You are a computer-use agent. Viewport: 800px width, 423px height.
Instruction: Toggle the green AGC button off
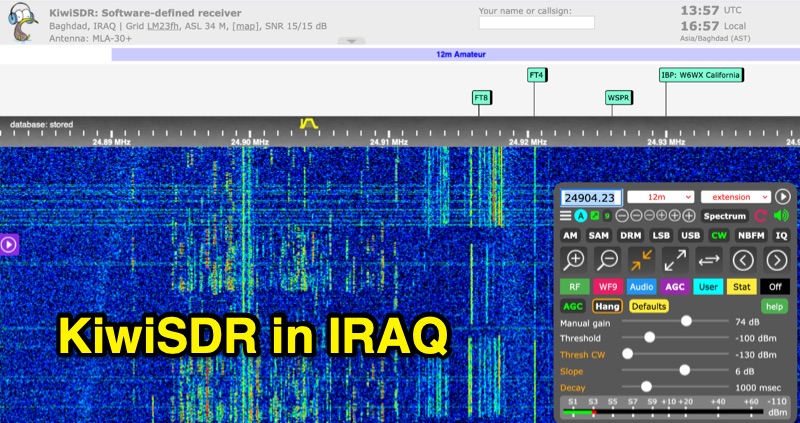click(572, 306)
